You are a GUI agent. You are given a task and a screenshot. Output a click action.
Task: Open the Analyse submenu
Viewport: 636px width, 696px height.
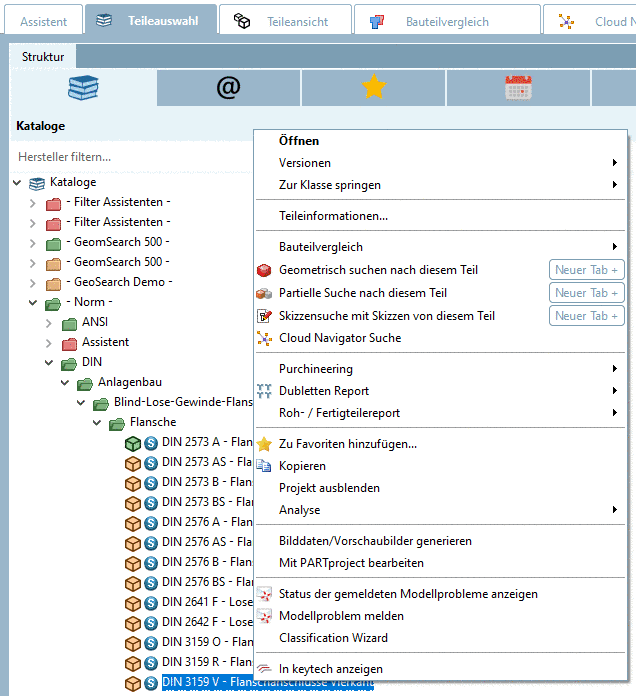tap(441, 510)
